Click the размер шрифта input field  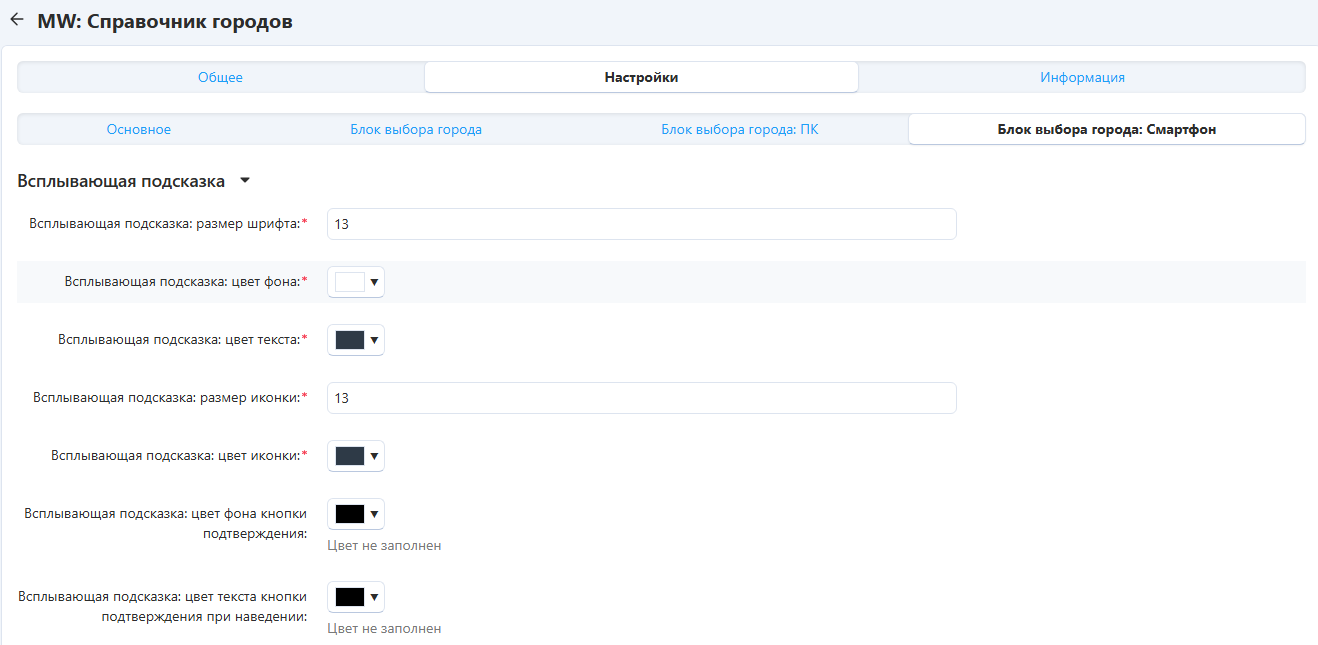click(x=641, y=225)
